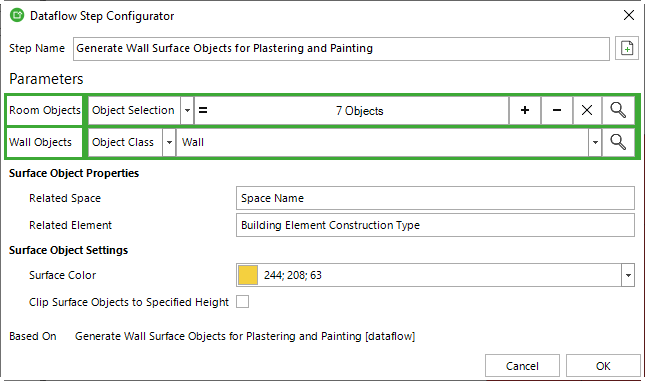
Task: Clear Room Objects selection with X icon
Action: point(587,110)
